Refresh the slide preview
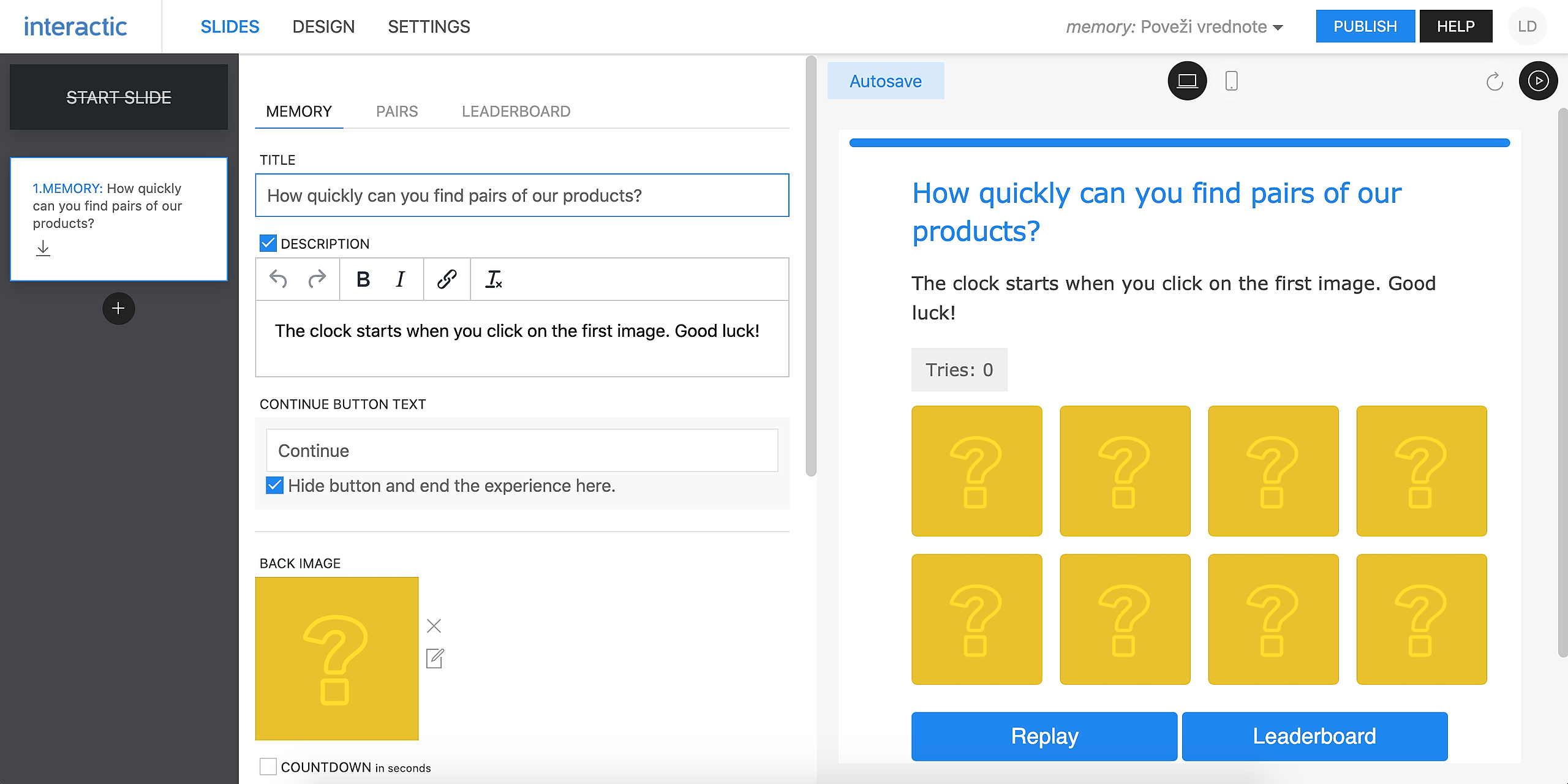This screenshot has height=784, width=1568. click(1494, 81)
